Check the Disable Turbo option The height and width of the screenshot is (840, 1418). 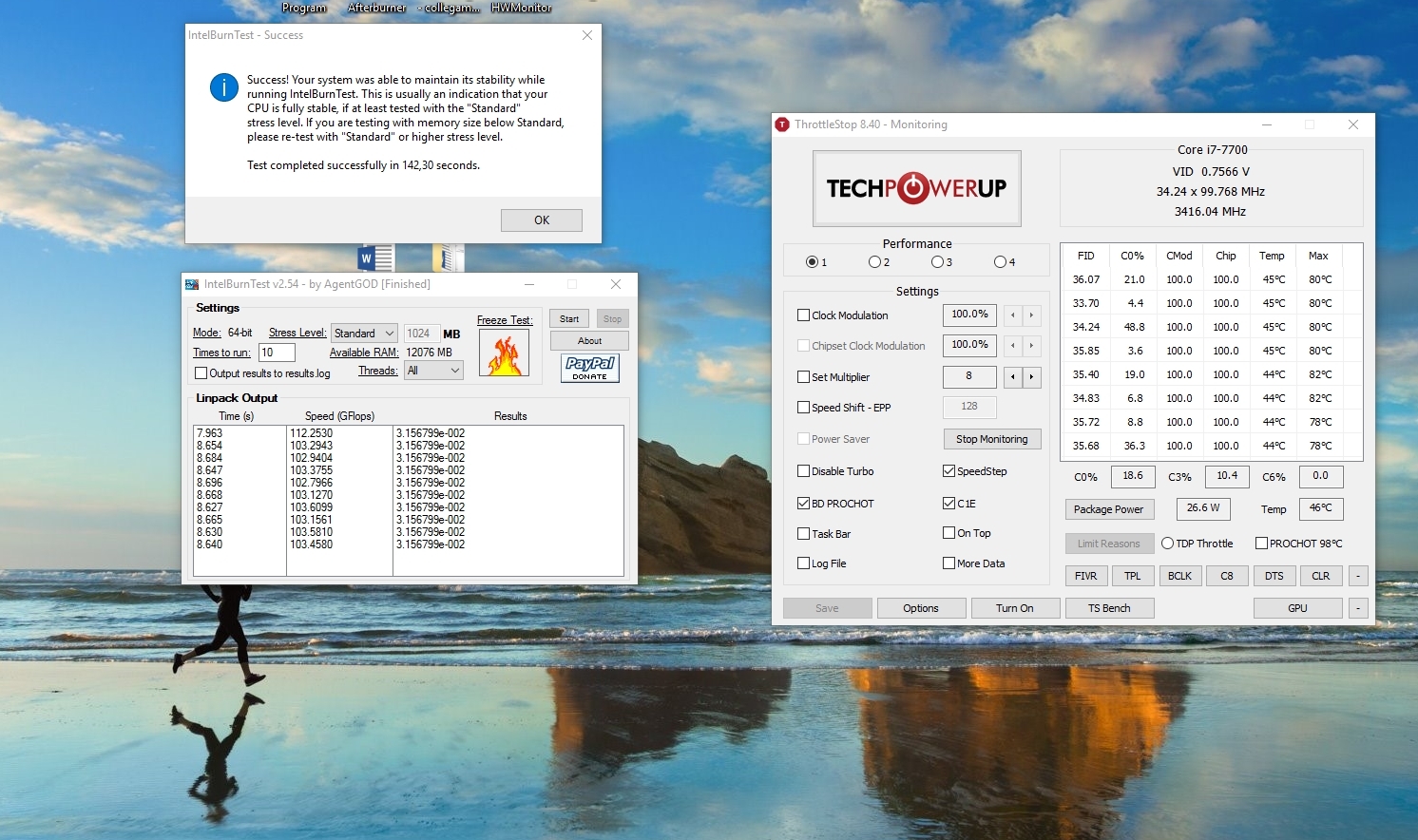(804, 471)
